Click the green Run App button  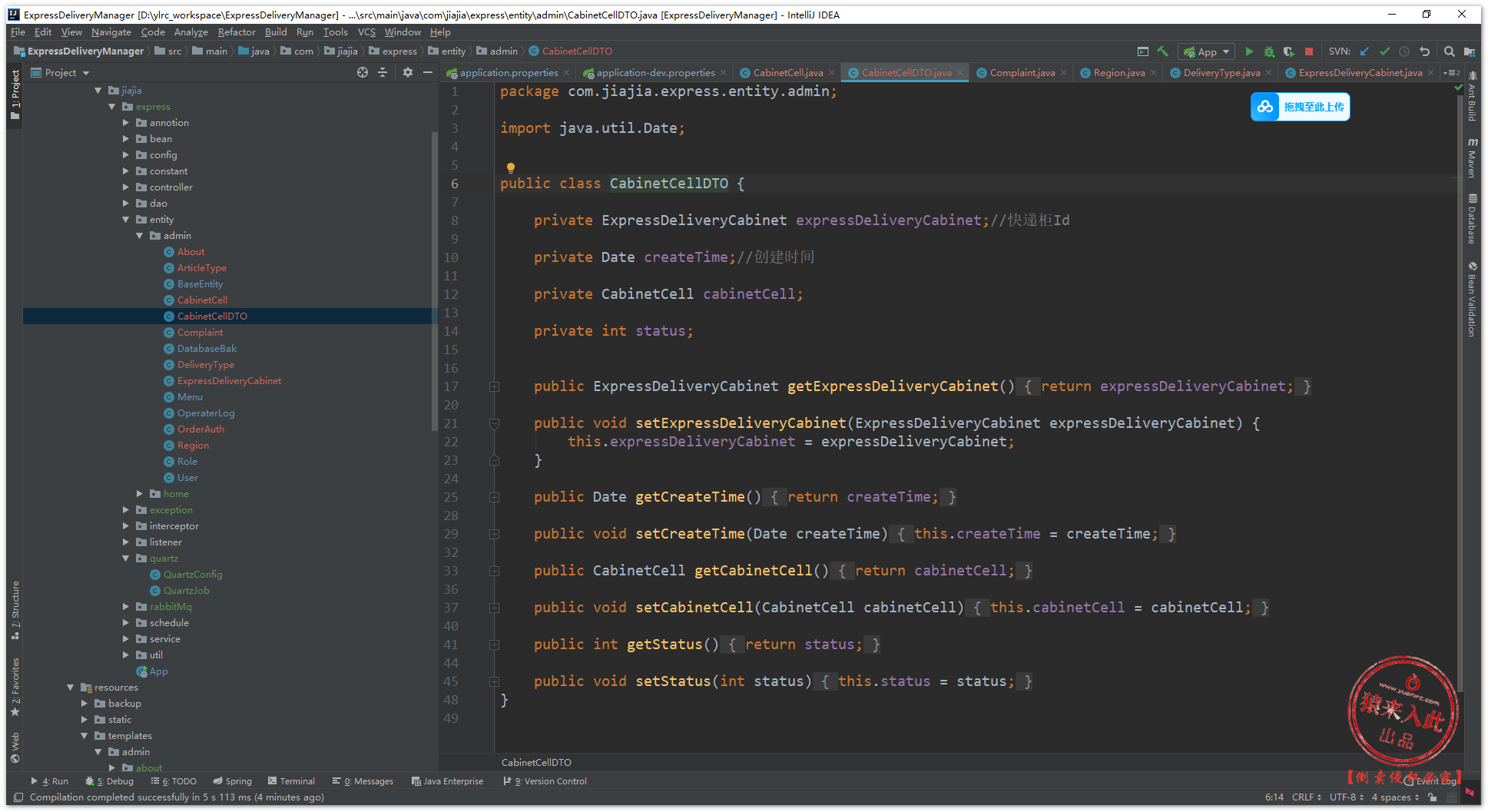[1249, 51]
